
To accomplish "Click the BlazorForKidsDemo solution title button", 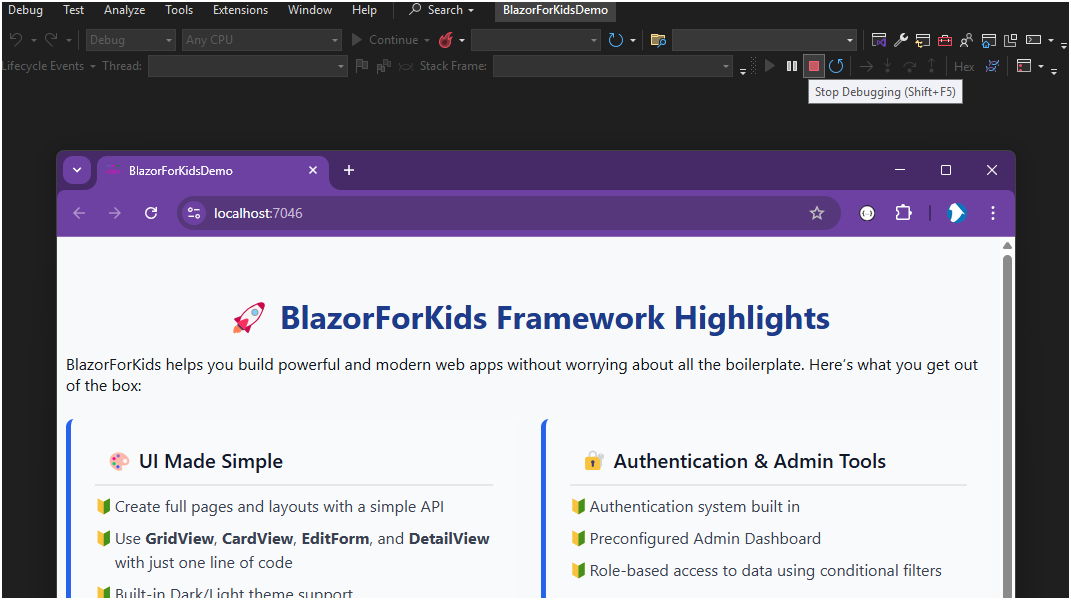I will (555, 10).
